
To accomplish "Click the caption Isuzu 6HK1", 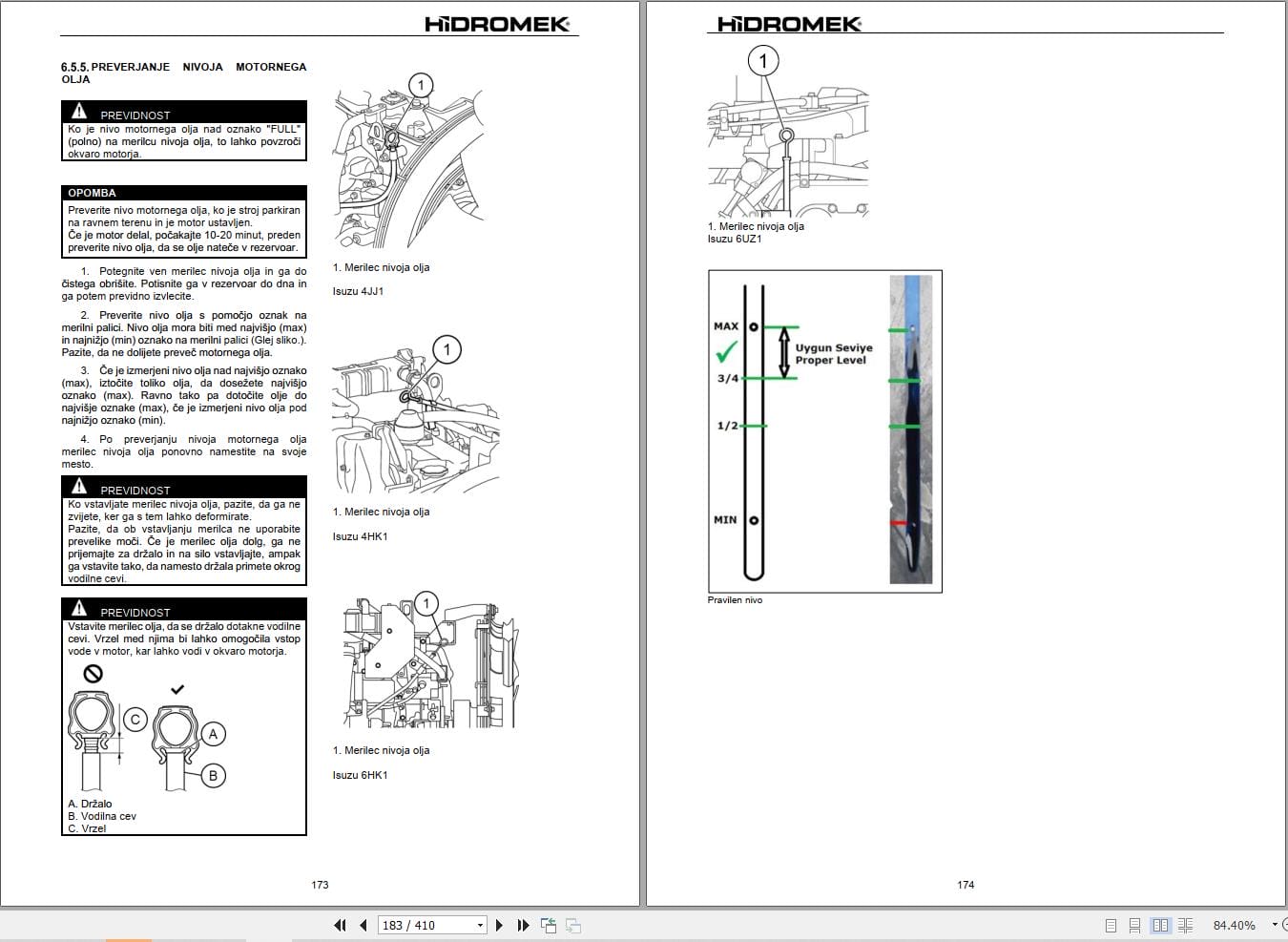I will (x=360, y=775).
